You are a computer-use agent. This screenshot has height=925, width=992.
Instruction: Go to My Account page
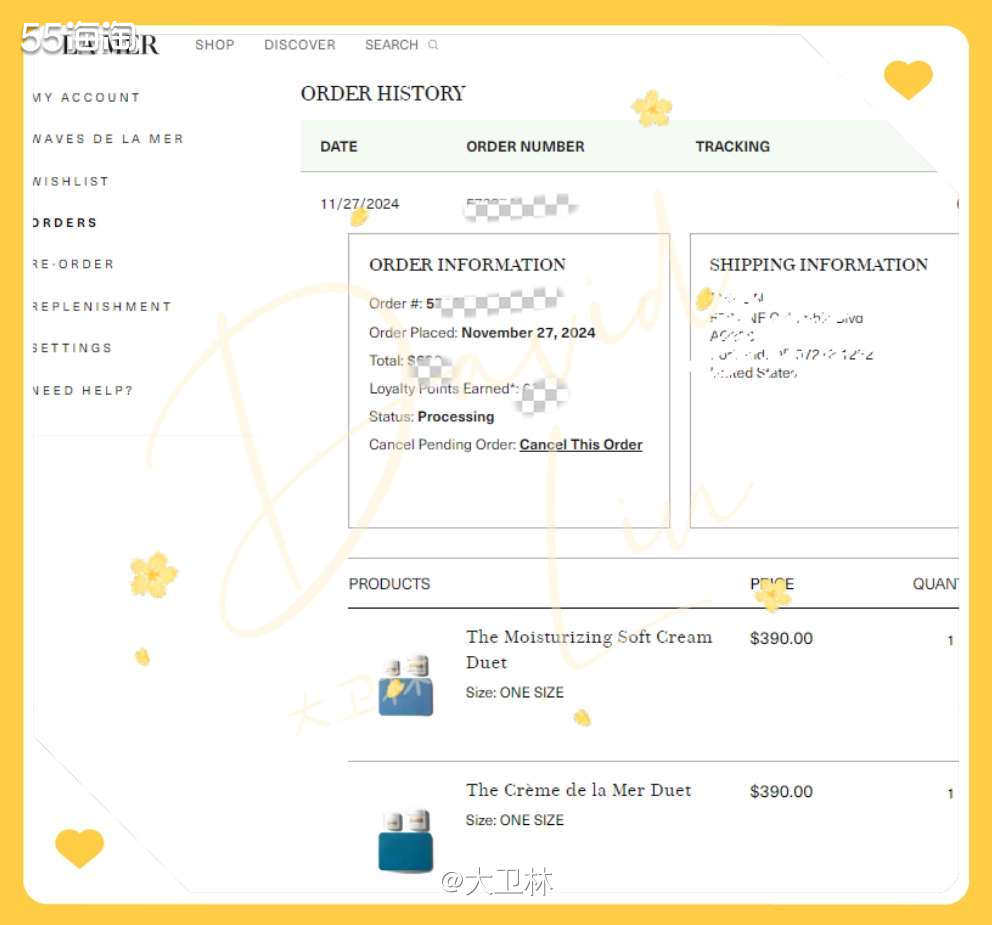tap(86, 98)
